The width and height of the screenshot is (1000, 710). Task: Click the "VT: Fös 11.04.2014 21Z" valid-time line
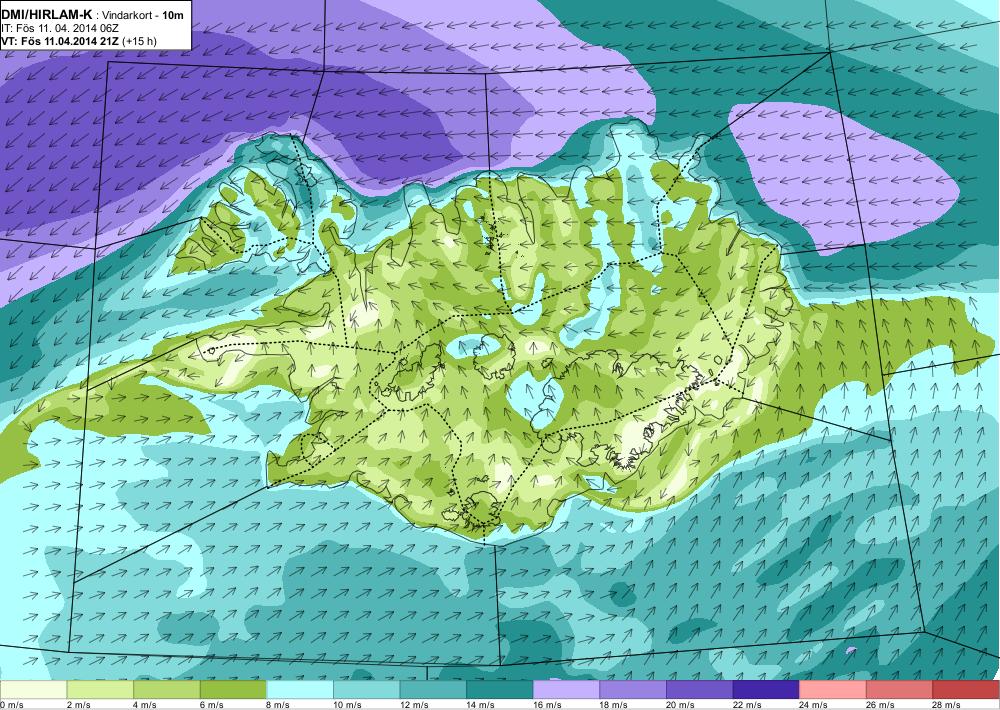[62, 41]
